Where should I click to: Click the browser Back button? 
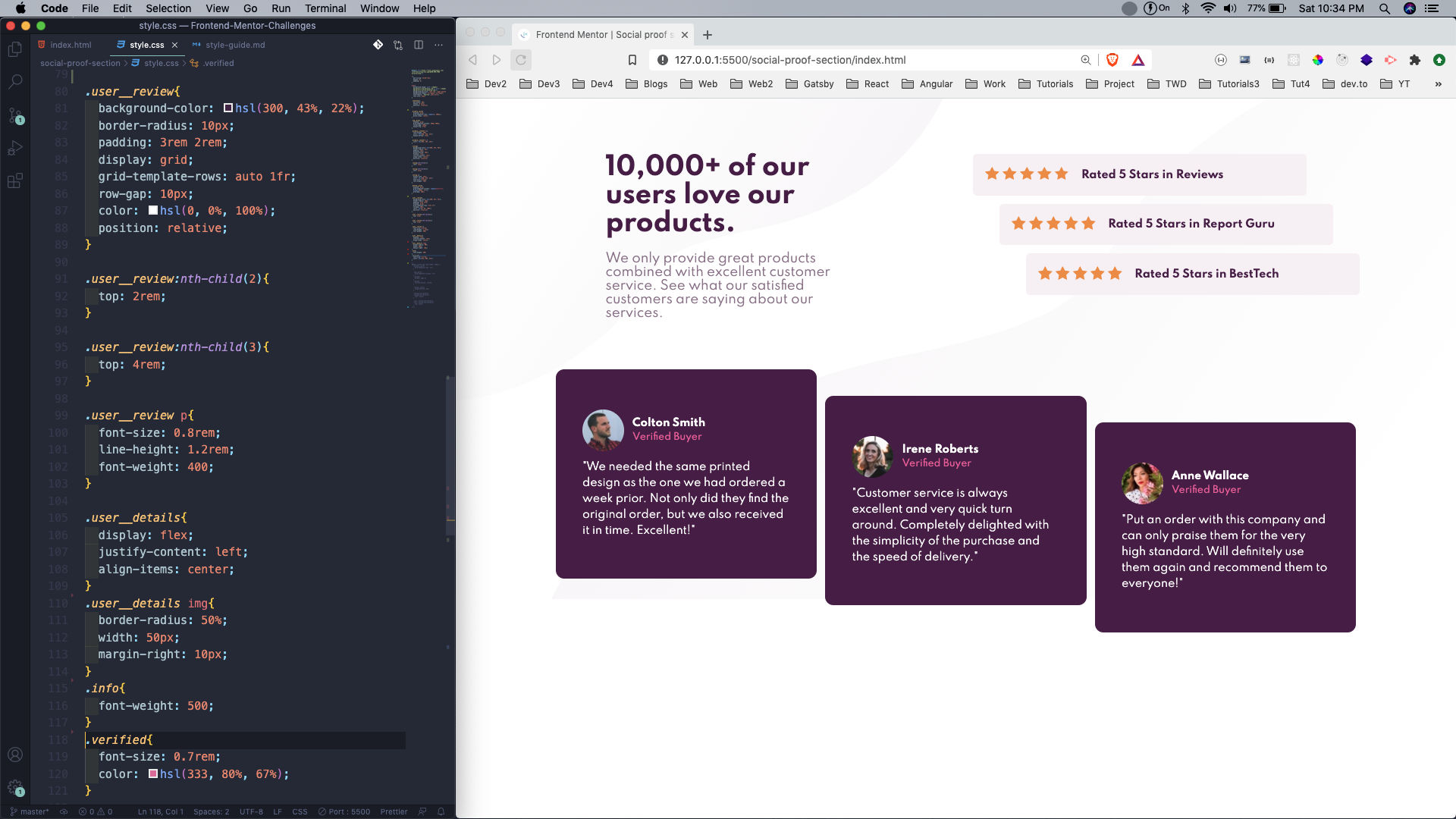click(x=473, y=60)
